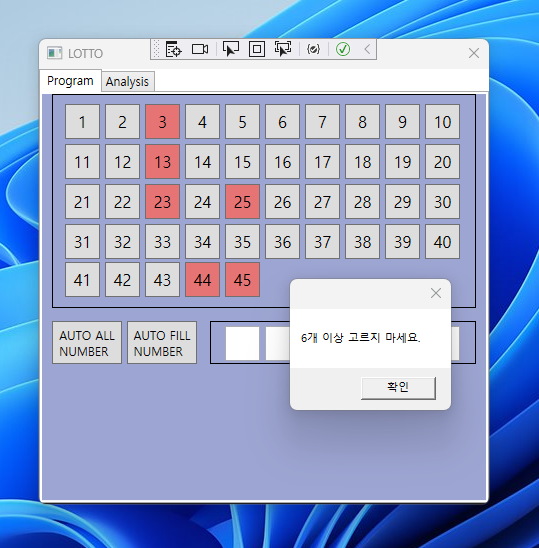Screen dimensions: 539x548
Task: Select lotto number 20
Action: coord(442,161)
